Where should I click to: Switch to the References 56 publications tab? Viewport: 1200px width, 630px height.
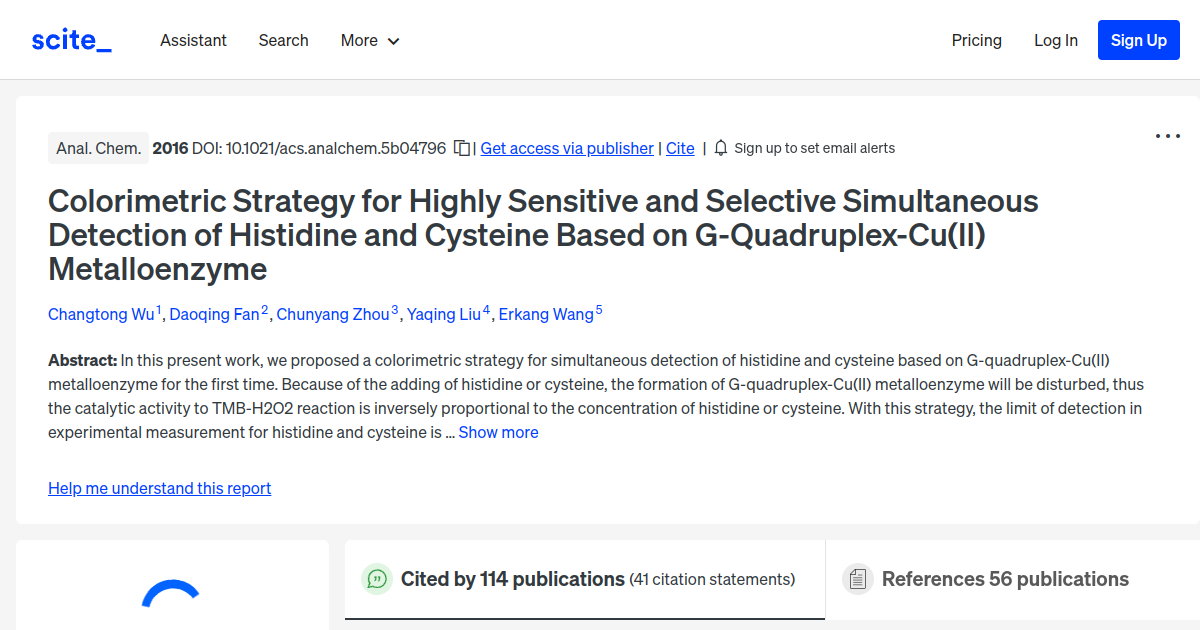1005,579
